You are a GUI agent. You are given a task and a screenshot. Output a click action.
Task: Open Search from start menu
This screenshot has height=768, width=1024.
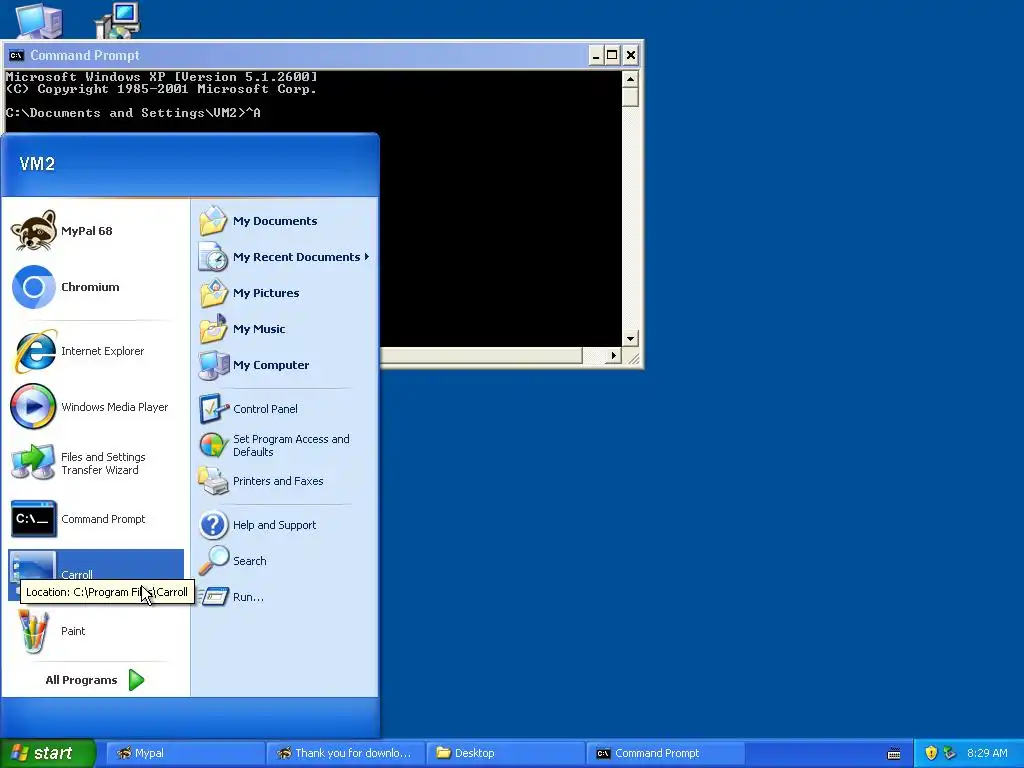[284, 561]
